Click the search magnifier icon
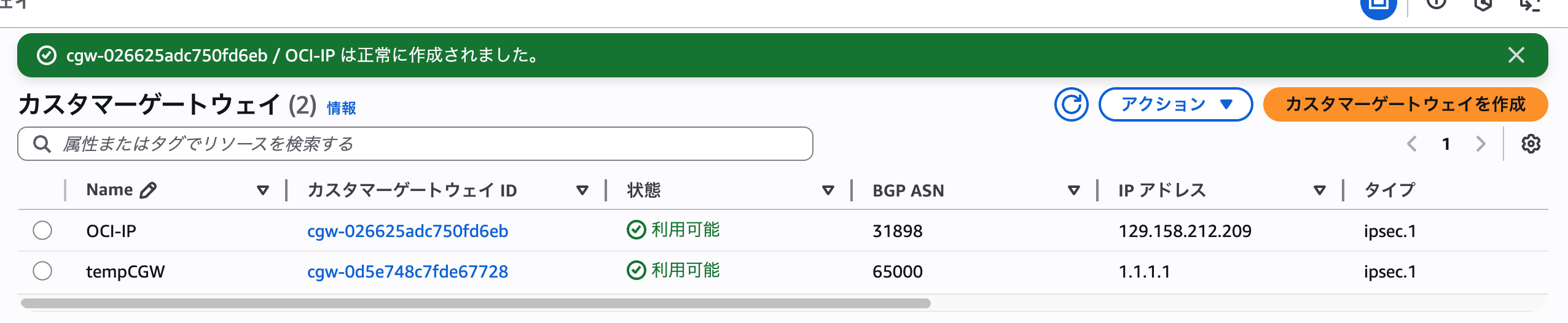Image resolution: width=1568 pixels, height=323 pixels. coord(42,144)
